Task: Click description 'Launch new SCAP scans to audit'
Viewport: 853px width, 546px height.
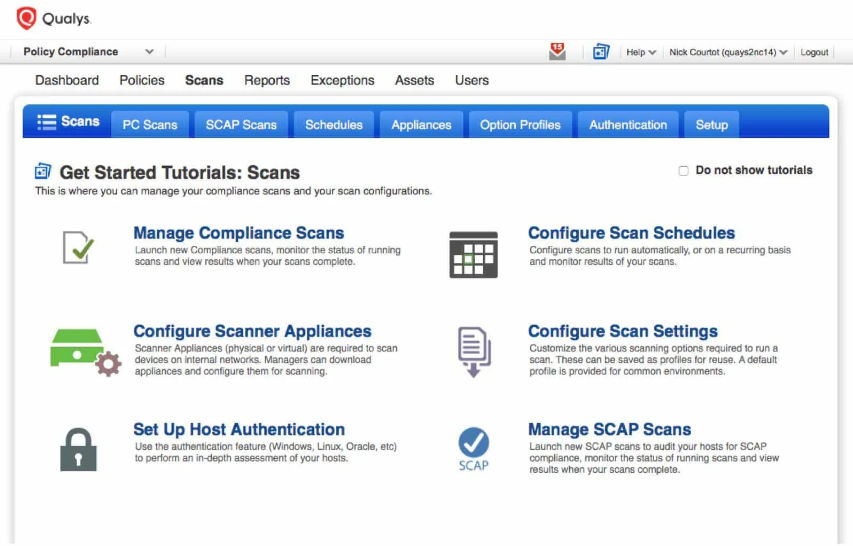Action: coord(654,458)
